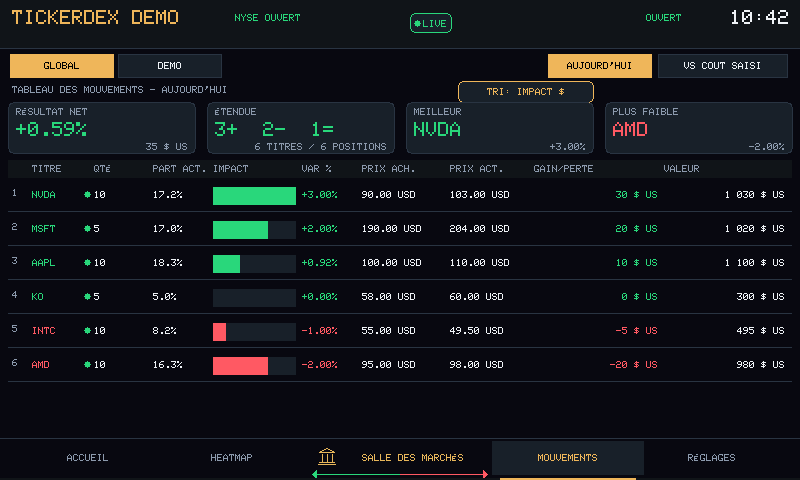The image size is (800, 480).
Task: Click the green live dot beside AAPL quantity
Action: pos(87,263)
